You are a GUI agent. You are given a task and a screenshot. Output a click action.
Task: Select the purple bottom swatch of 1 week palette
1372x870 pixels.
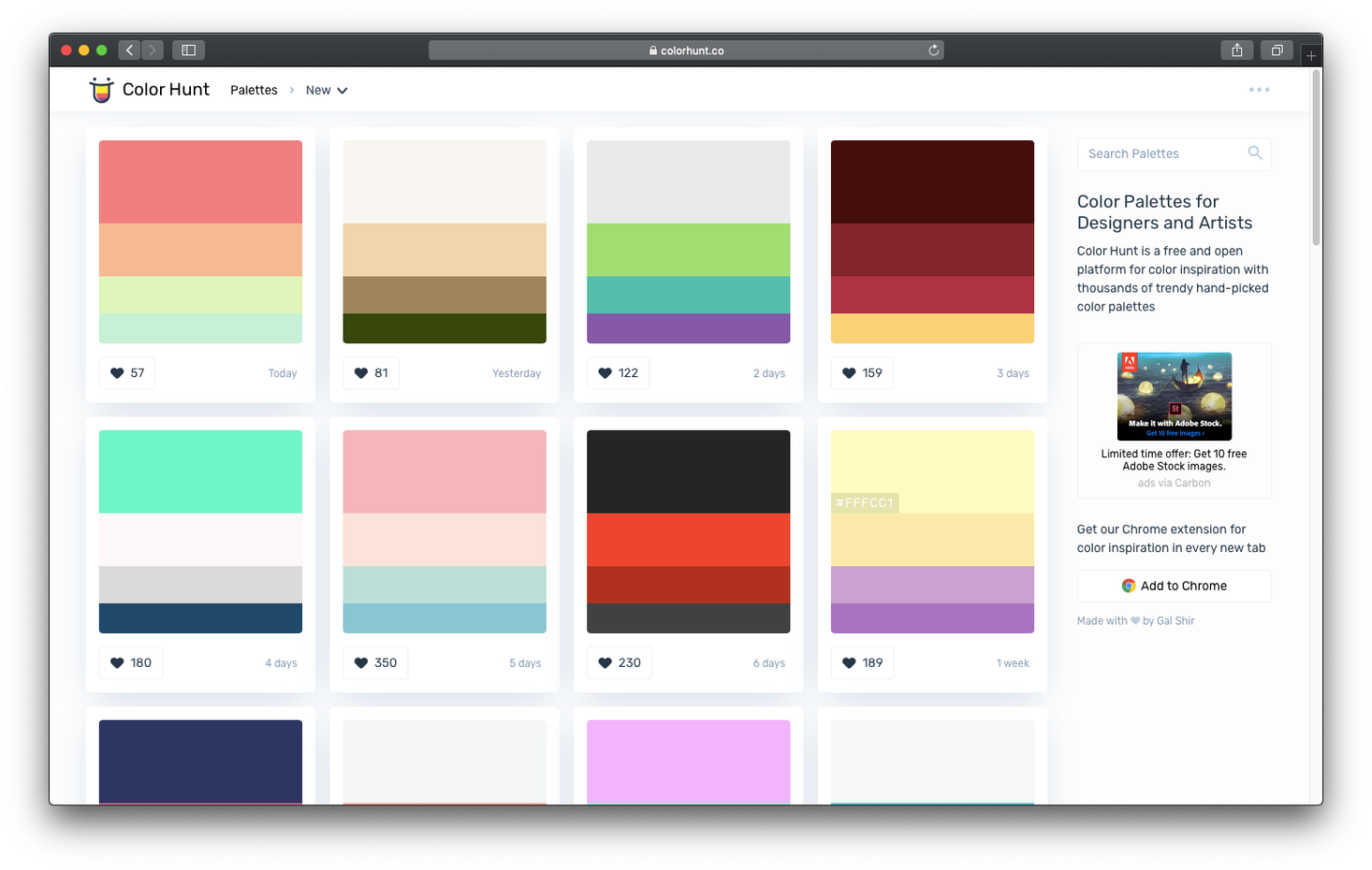(x=933, y=618)
